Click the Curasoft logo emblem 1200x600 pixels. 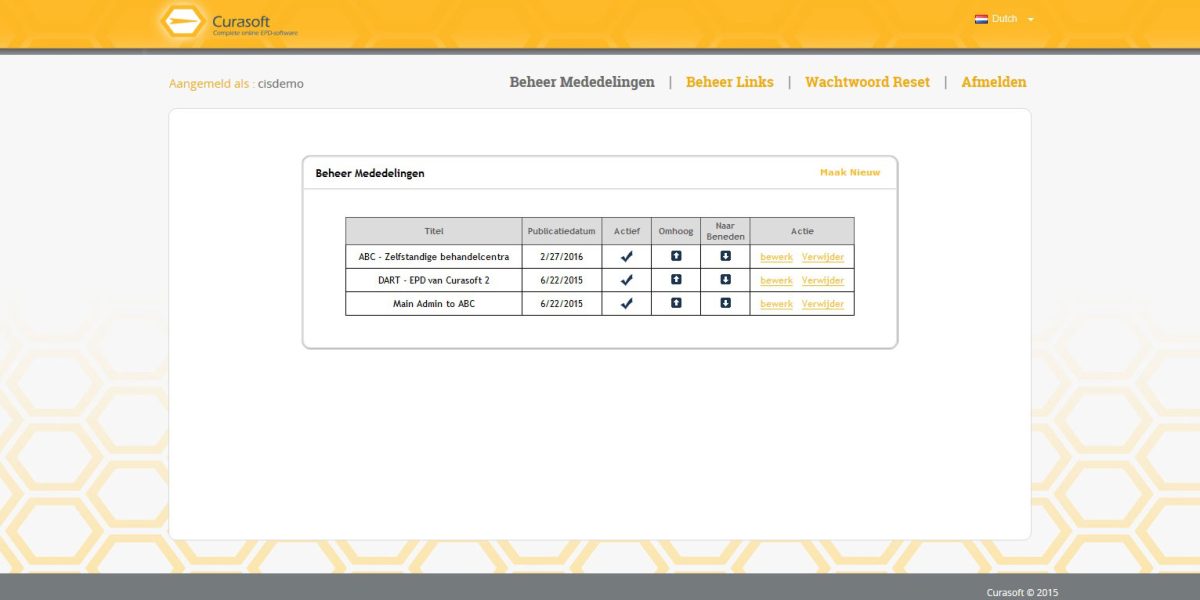(182, 20)
